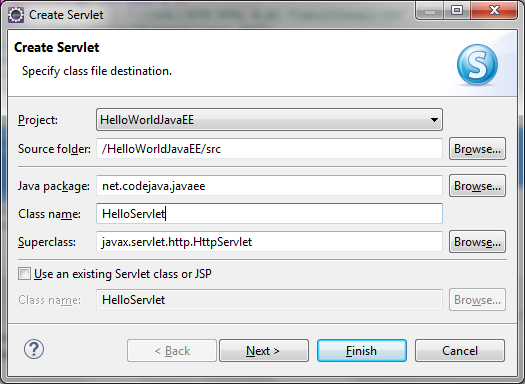Click the Next button
525x384 pixels.
[264, 351]
